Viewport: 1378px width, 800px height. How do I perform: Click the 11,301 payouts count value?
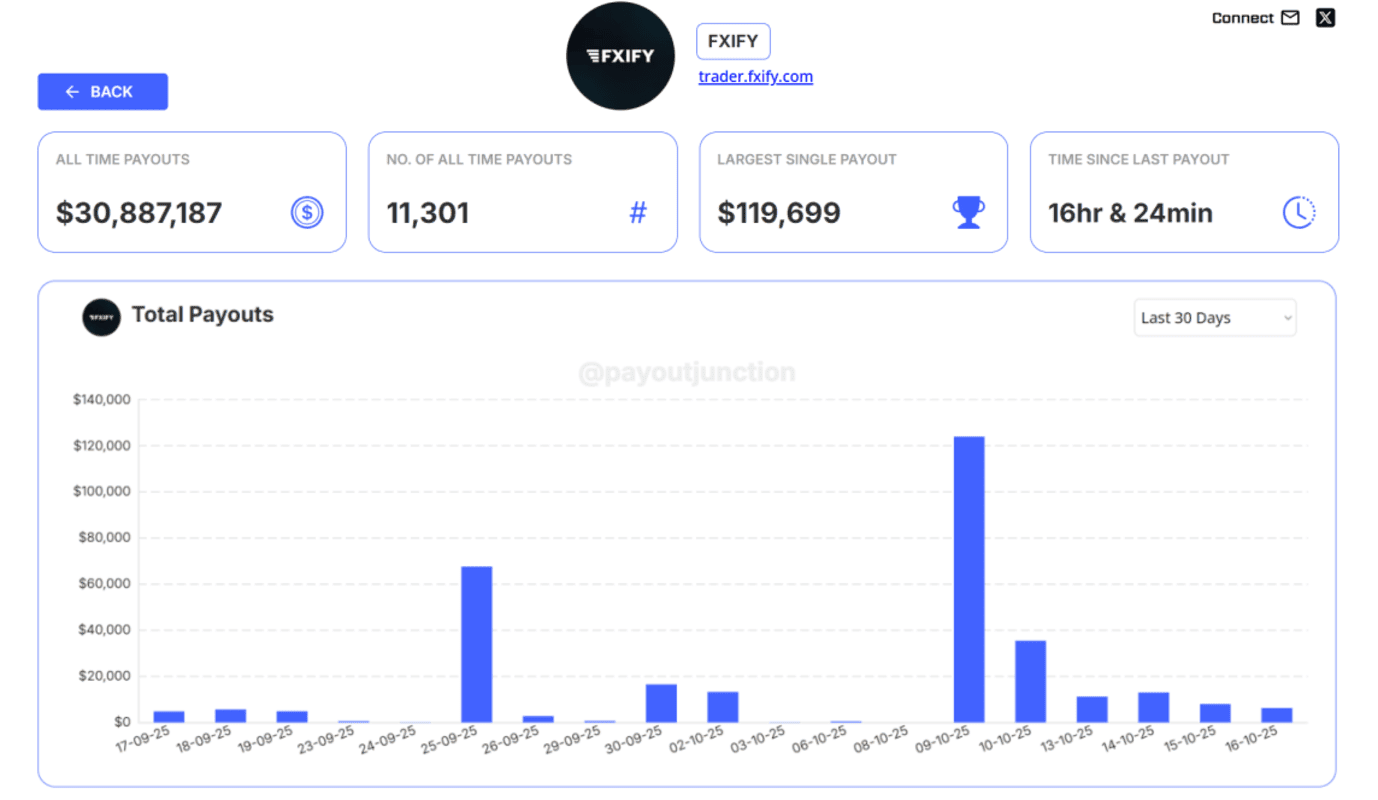click(x=428, y=213)
